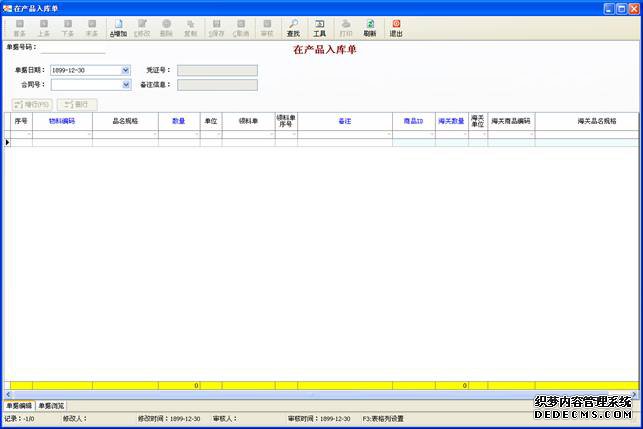Click the 工具 (Tools) toolbar icon
Image resolution: width=643 pixels, height=429 pixels.
point(319,27)
